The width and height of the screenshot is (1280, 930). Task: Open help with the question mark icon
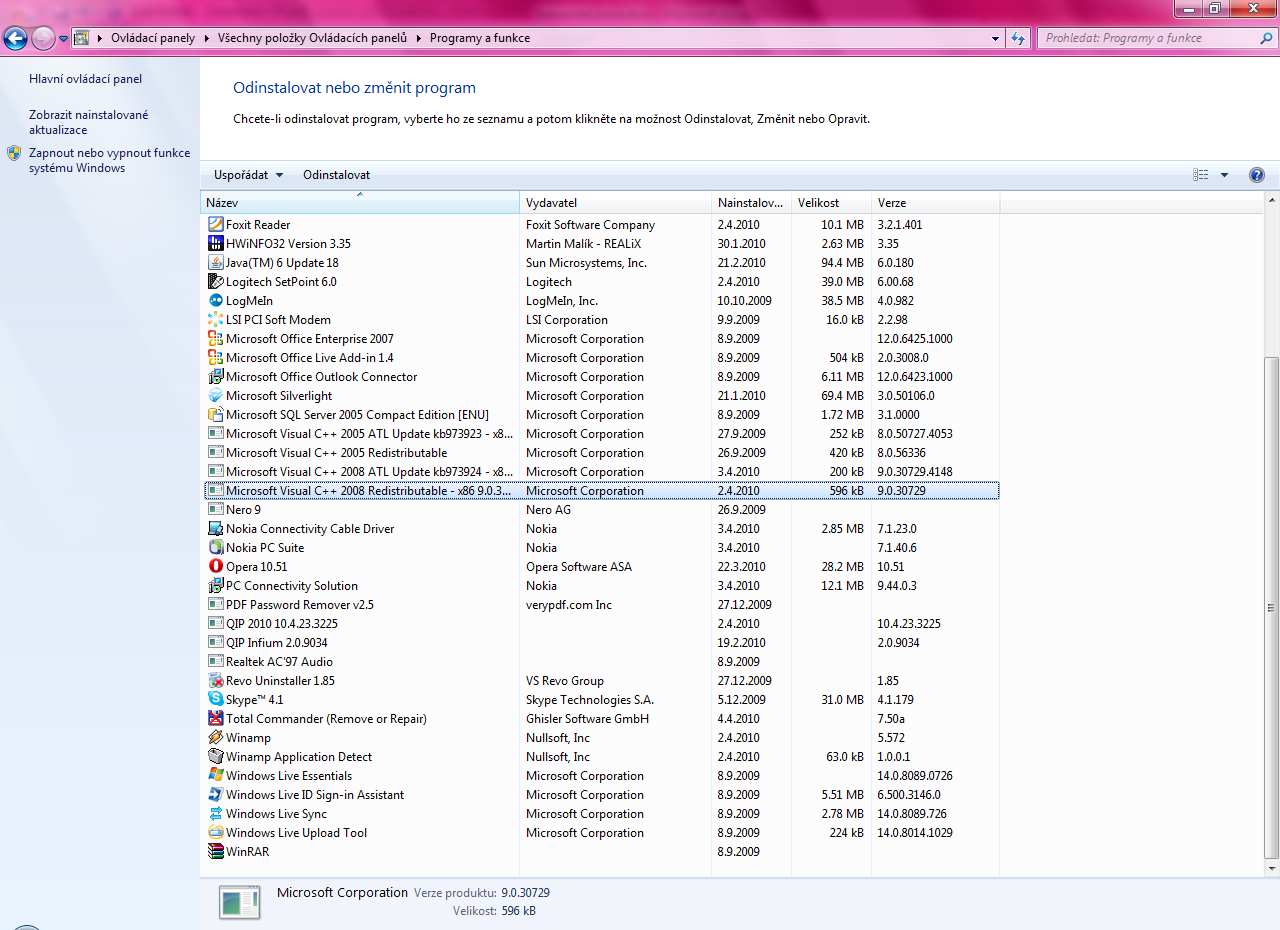1257,175
